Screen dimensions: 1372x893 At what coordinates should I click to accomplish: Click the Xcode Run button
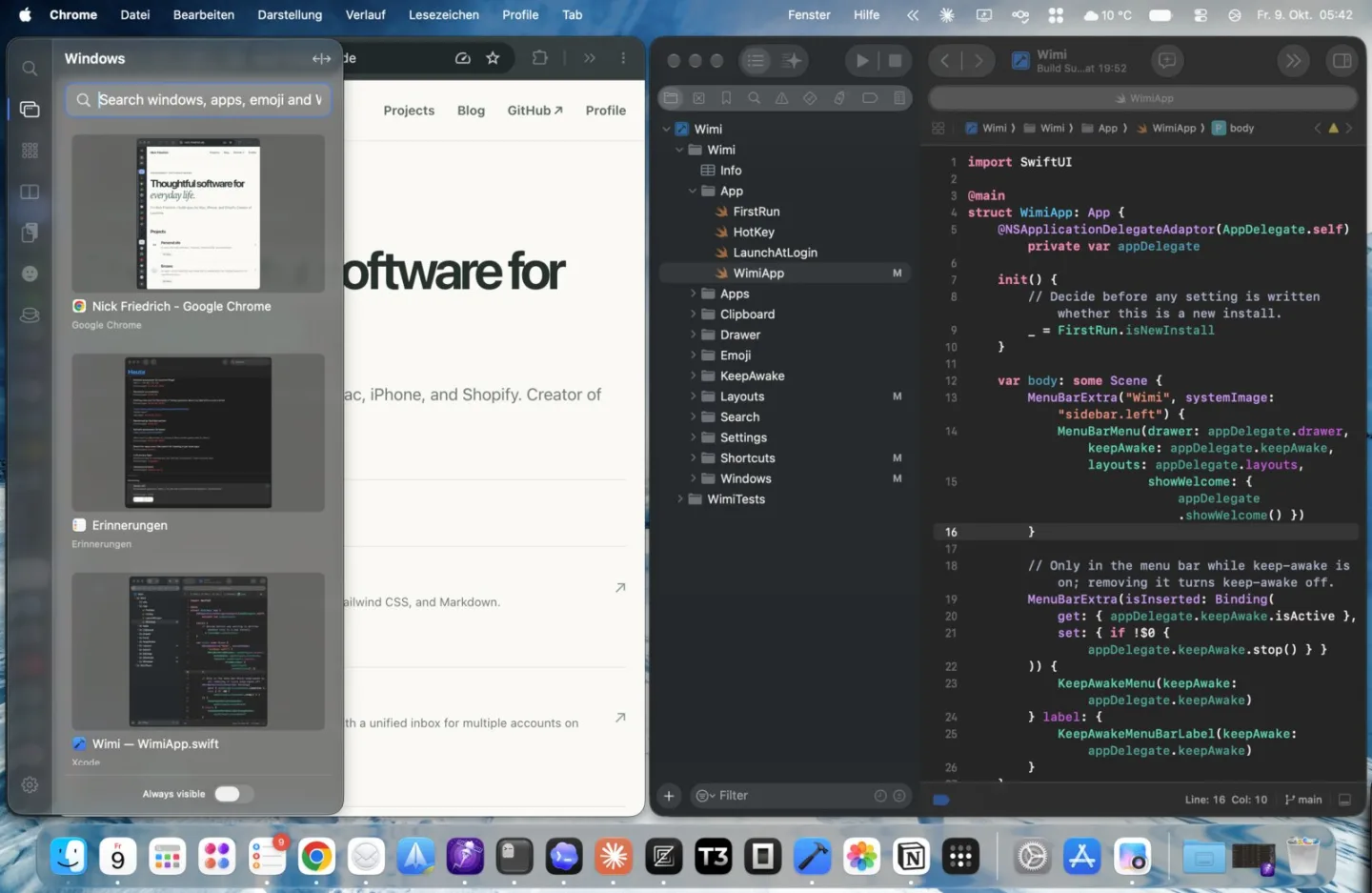coord(861,61)
